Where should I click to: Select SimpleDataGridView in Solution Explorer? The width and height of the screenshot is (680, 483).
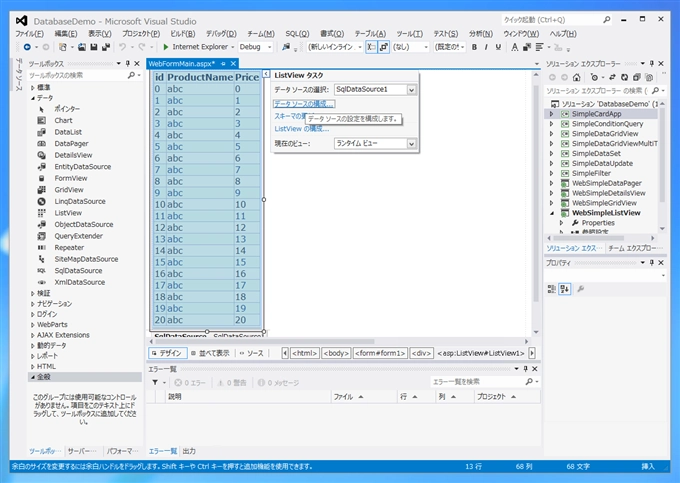click(605, 134)
